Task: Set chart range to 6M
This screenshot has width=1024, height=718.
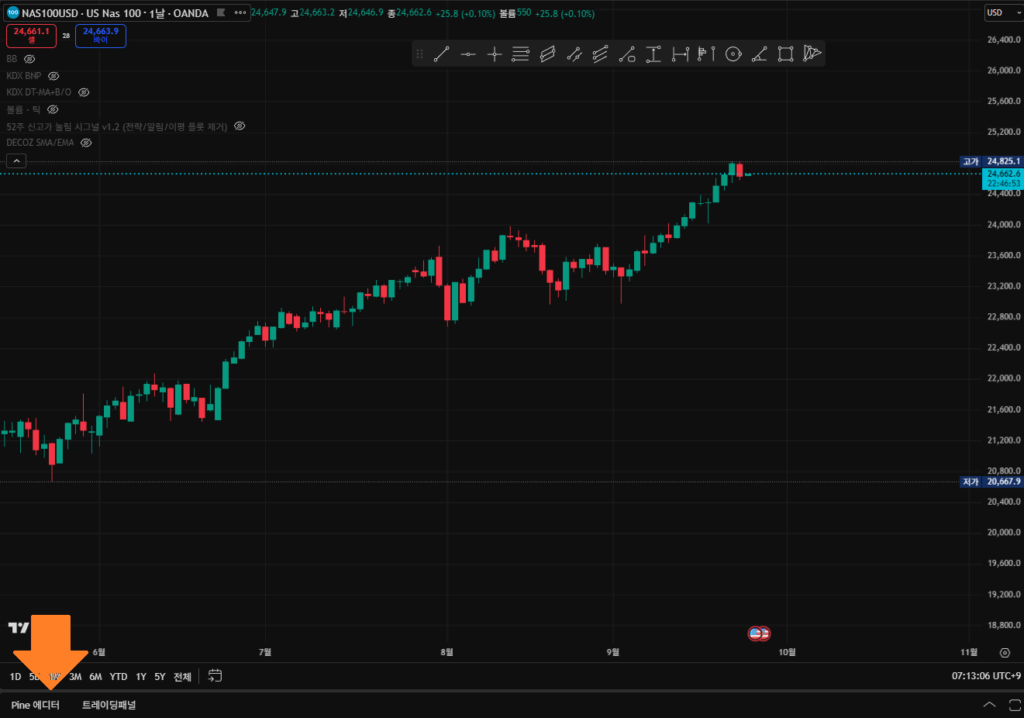Action: click(x=95, y=676)
